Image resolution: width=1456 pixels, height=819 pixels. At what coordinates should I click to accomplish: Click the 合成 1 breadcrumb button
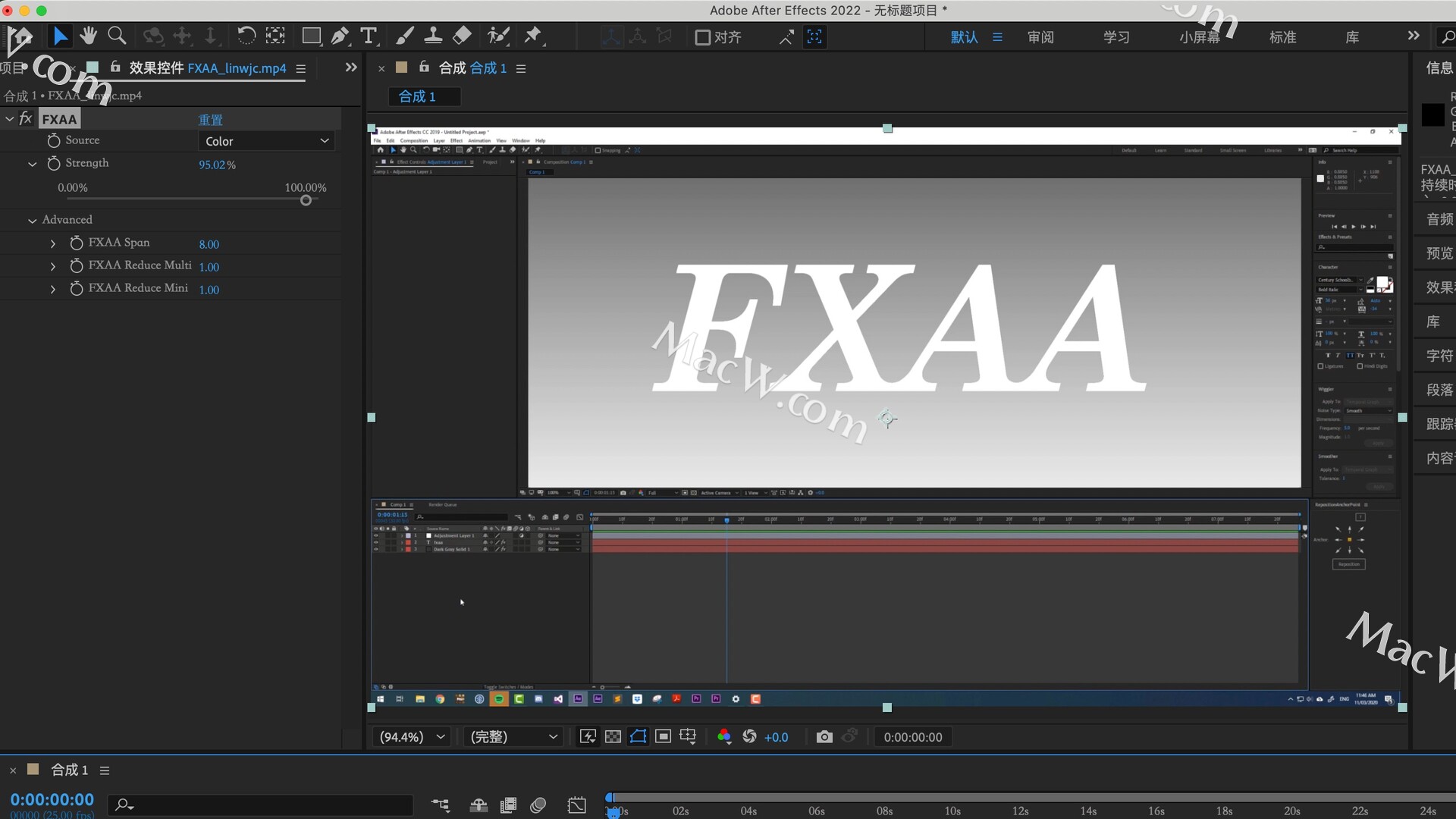(425, 96)
